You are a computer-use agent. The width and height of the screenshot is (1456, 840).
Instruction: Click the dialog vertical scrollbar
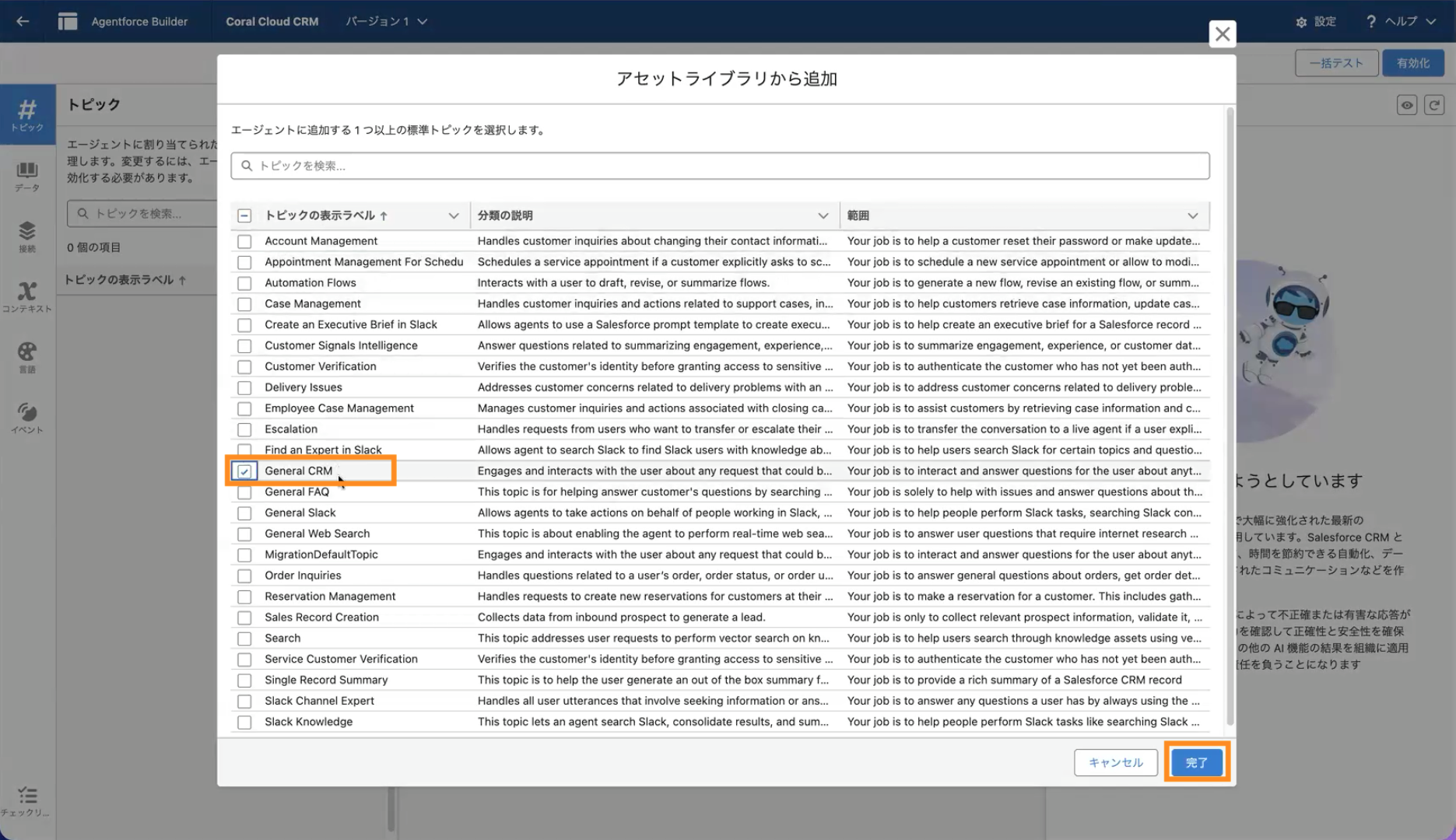(x=1230, y=416)
